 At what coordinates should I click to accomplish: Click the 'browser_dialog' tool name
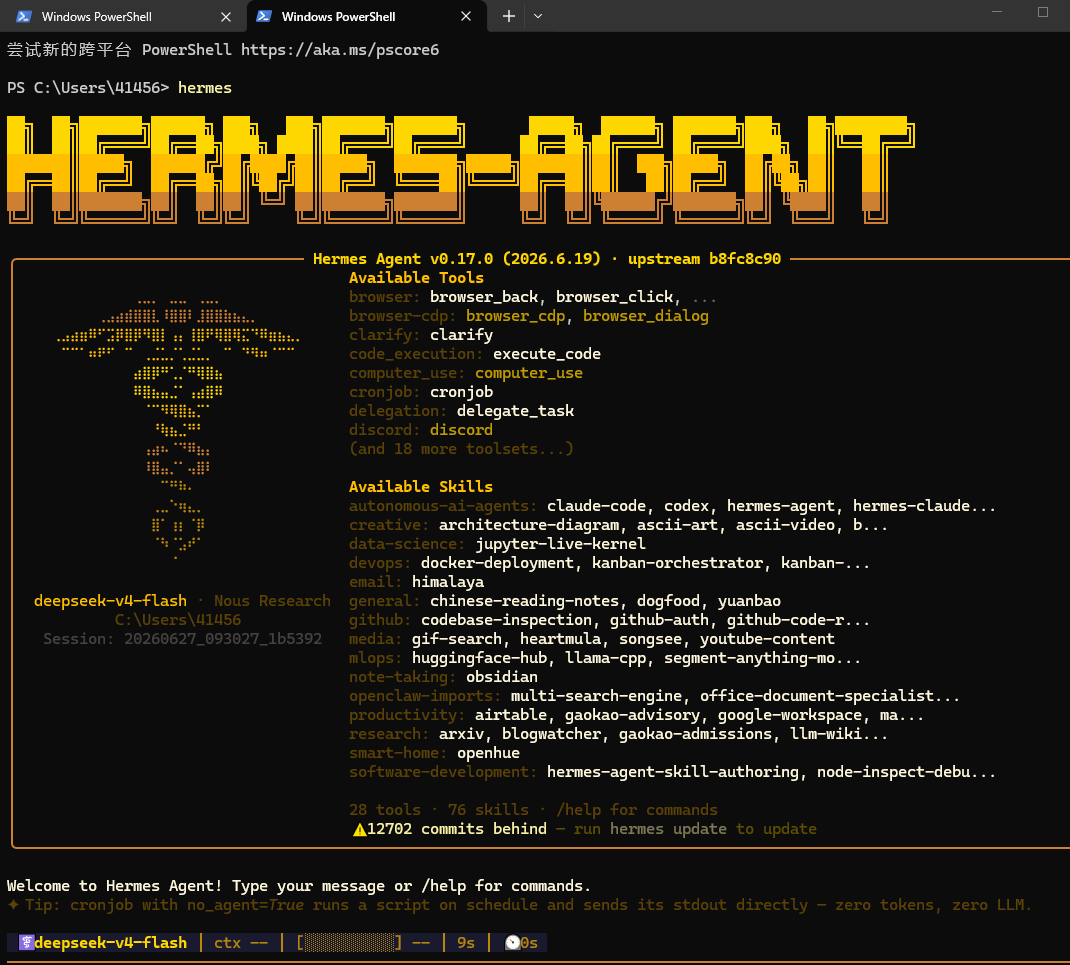[x=646, y=316]
